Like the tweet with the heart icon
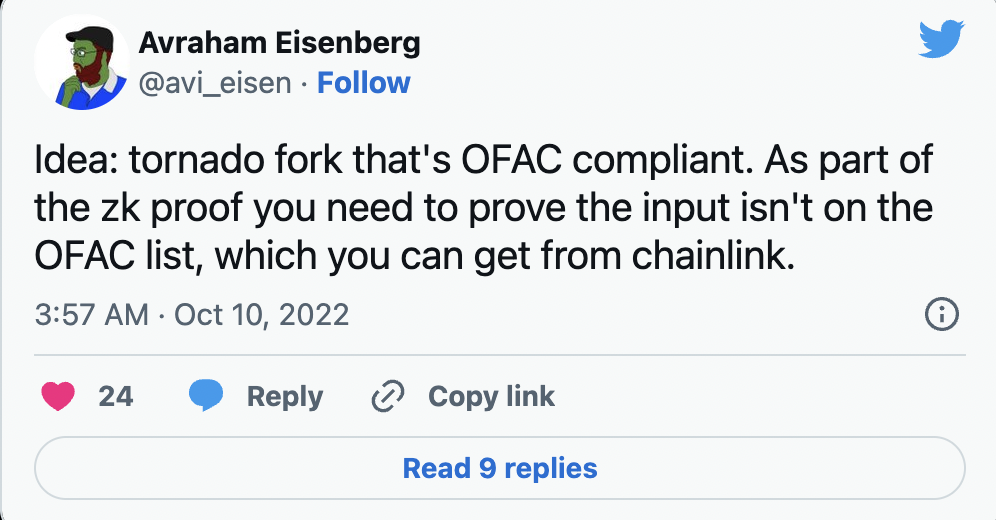Screen dimensions: 996x520 [58, 396]
